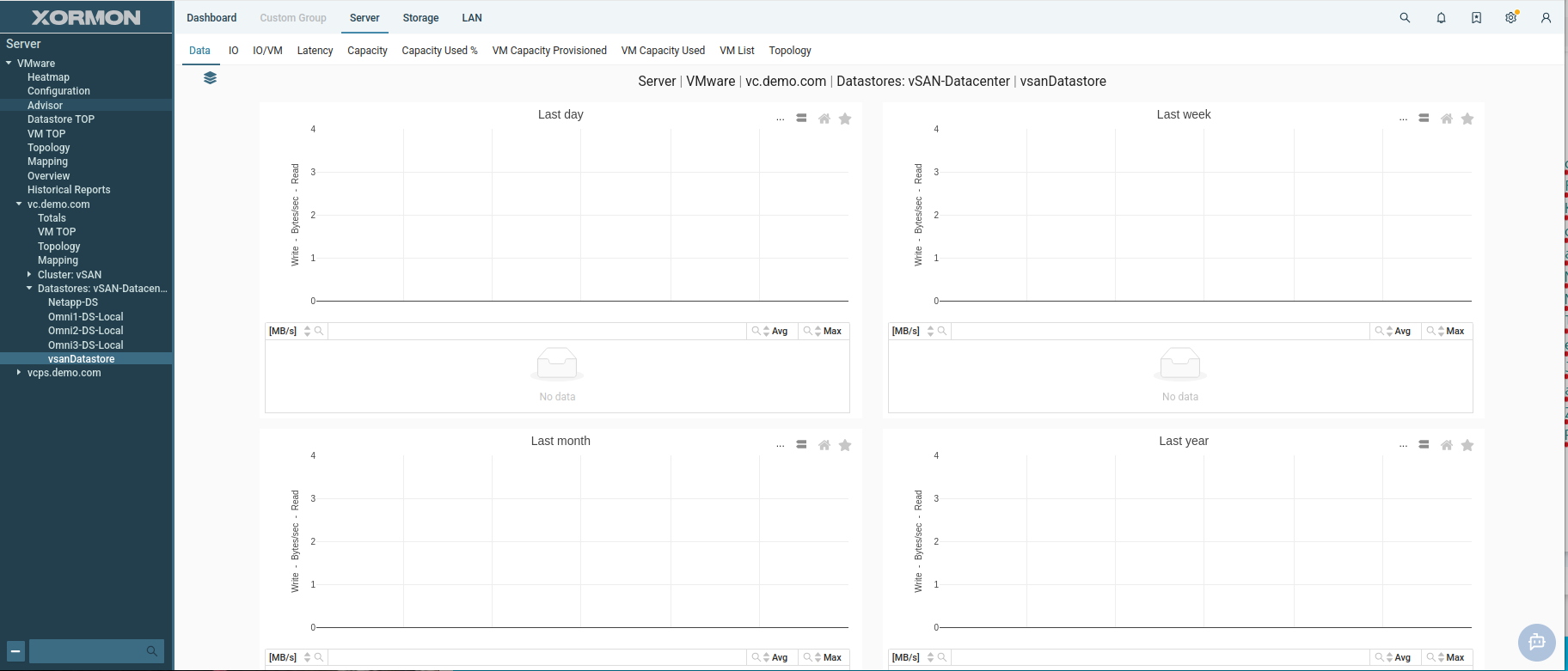Click the search magnifier icon in top bar
1568x671 pixels.
click(x=1405, y=18)
